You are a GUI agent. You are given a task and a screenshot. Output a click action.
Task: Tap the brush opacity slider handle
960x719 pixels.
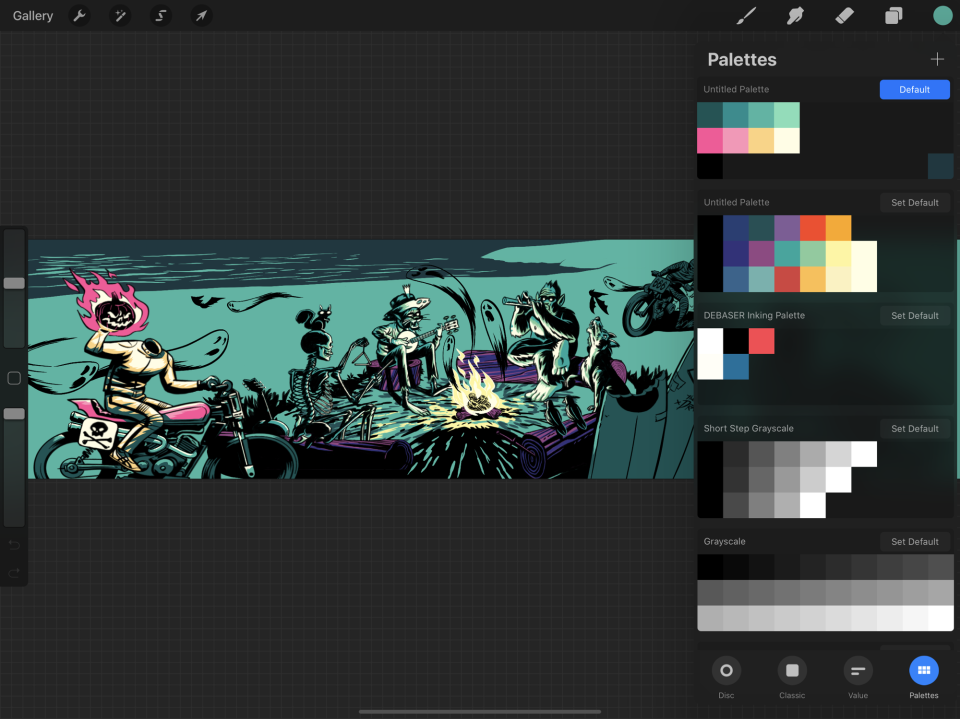14,414
